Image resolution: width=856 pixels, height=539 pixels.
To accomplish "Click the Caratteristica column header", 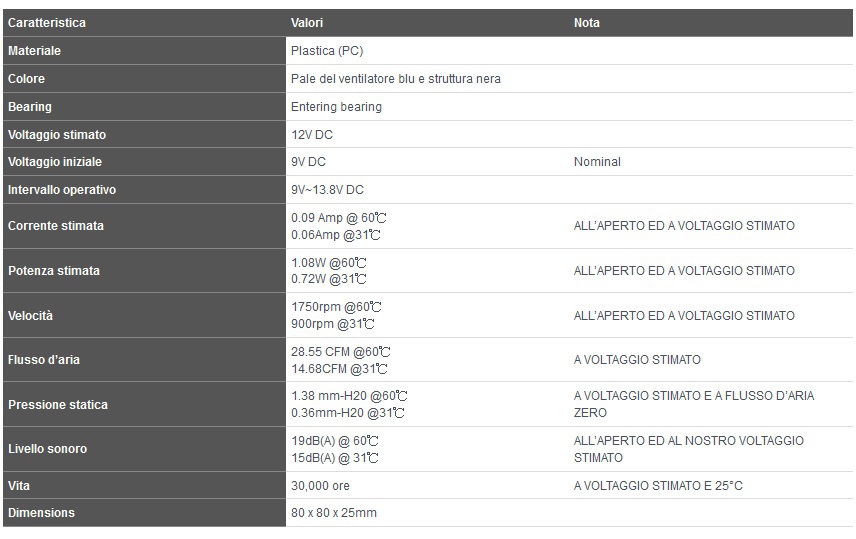I will 47,23.
